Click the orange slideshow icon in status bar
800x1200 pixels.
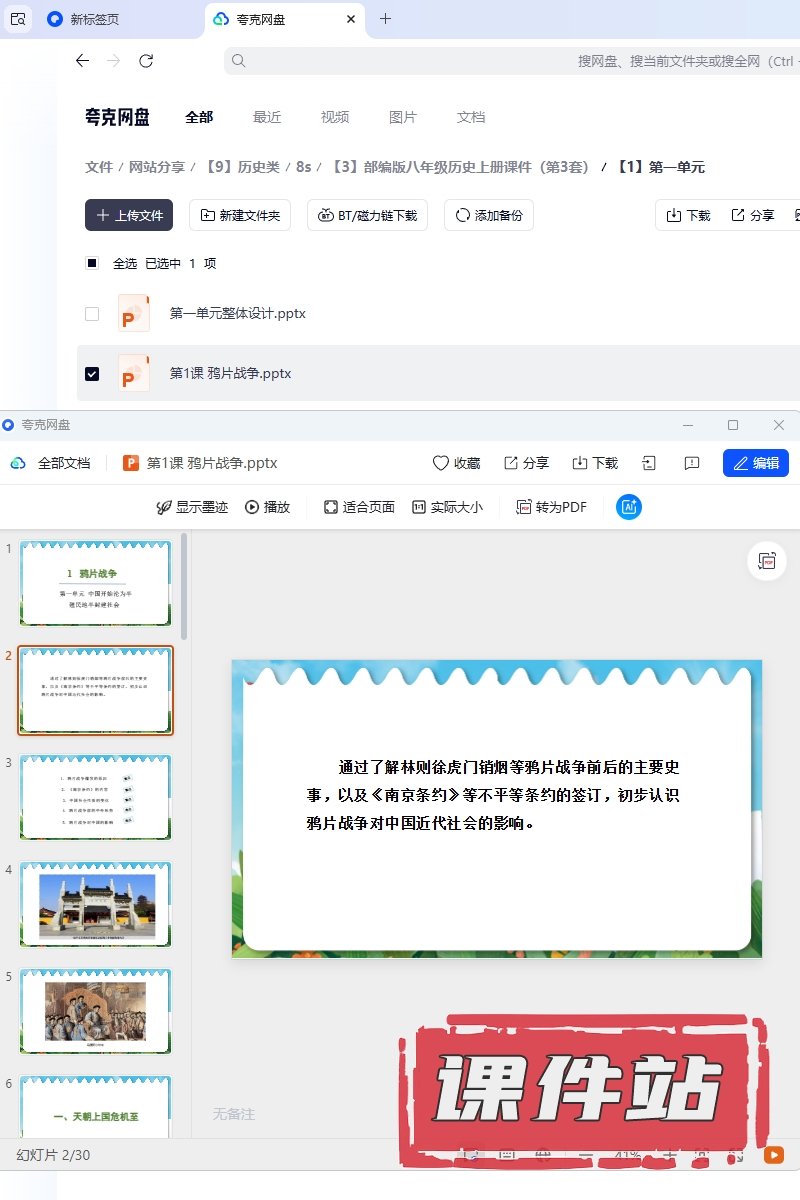pyautogui.click(x=774, y=1155)
